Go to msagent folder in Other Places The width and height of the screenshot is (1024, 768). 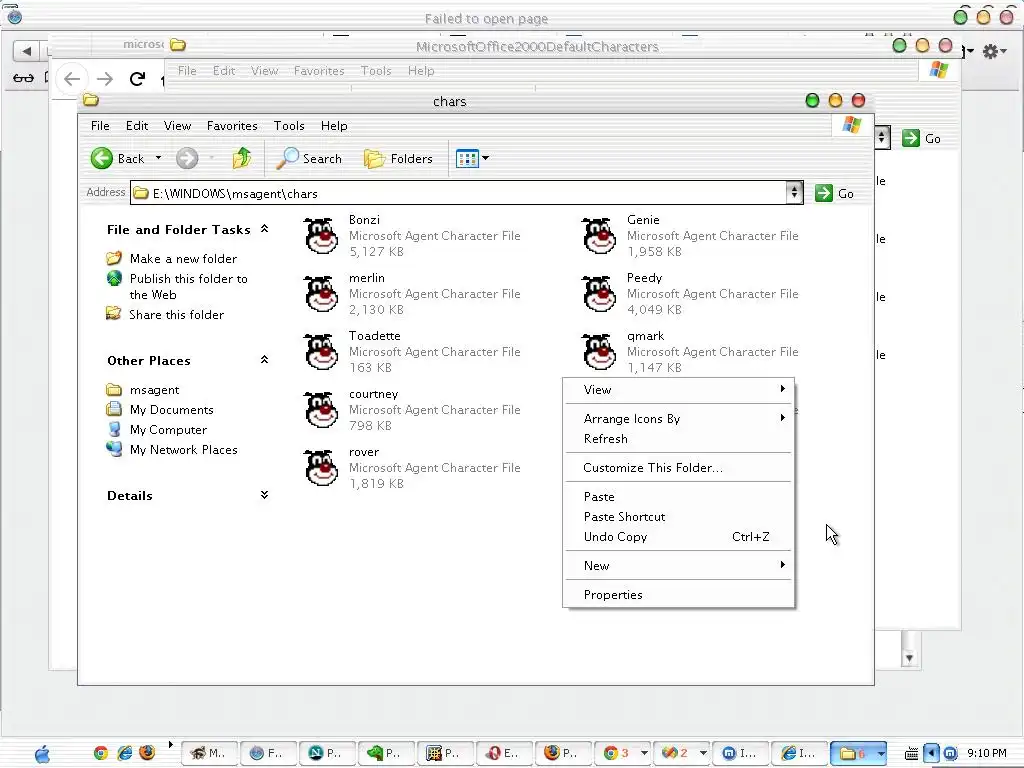tap(154, 390)
